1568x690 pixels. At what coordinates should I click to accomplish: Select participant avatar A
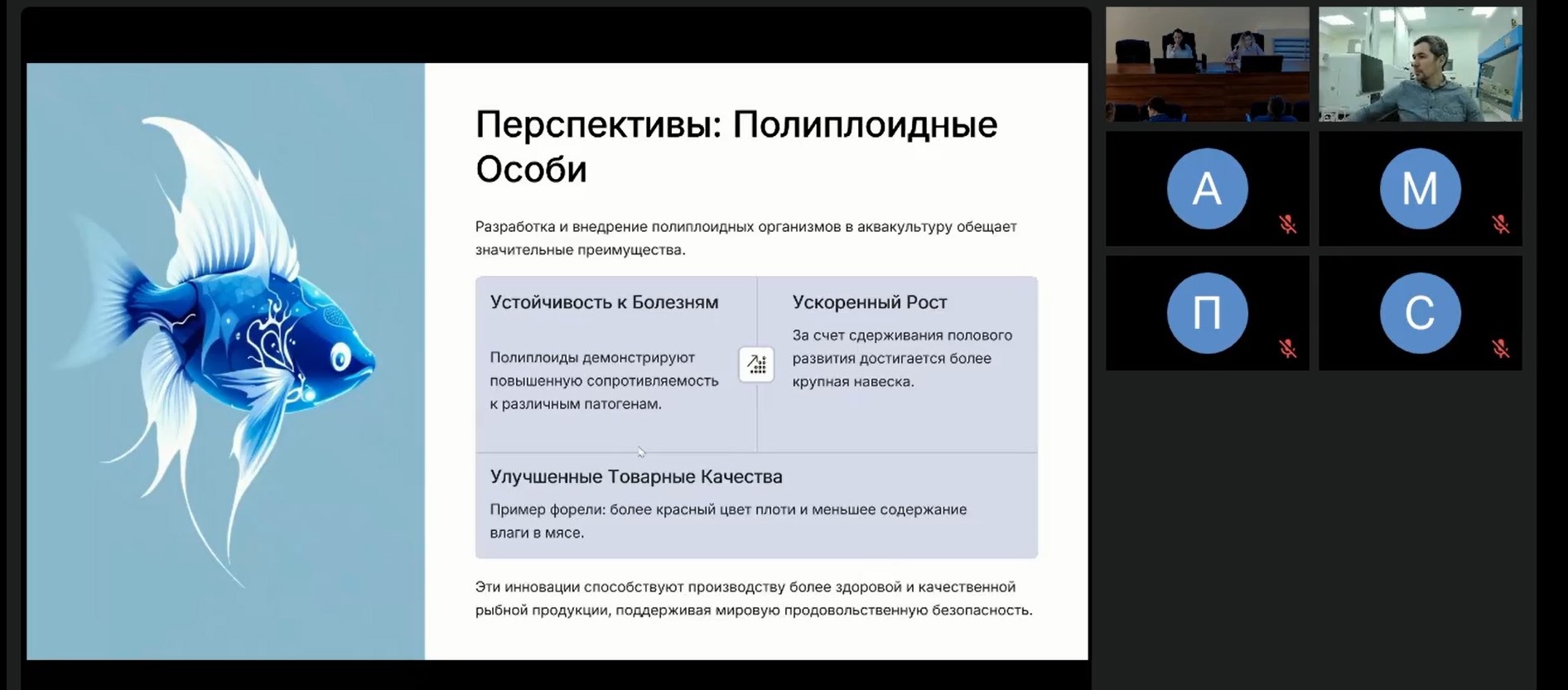(x=1207, y=189)
